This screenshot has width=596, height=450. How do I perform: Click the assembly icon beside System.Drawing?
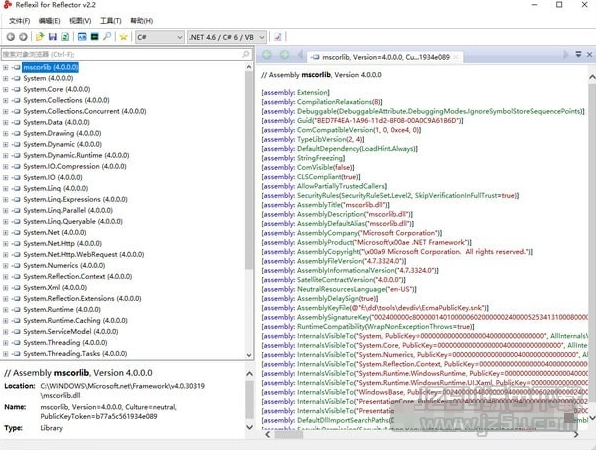16,133
